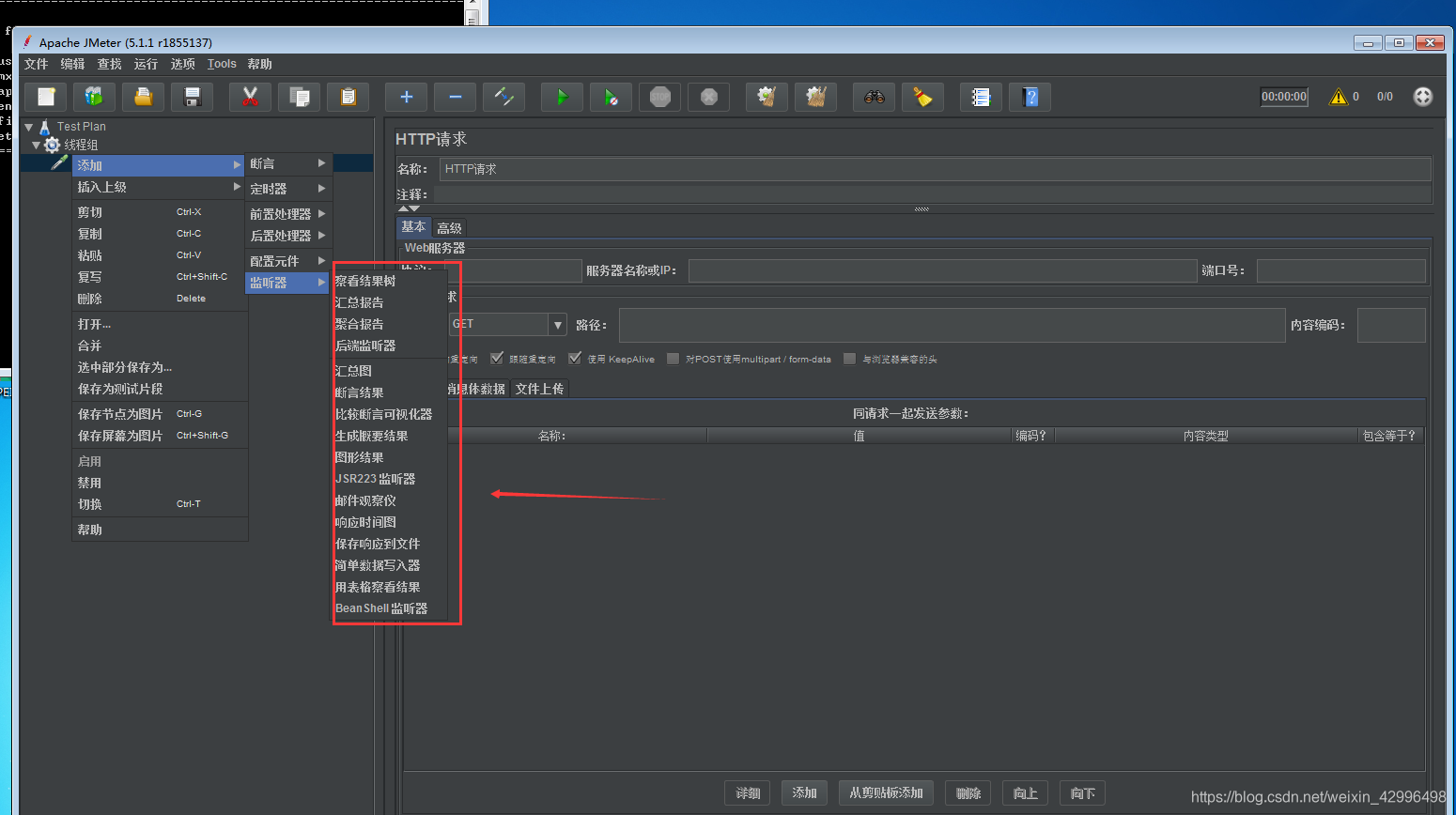
Task: Click the Clear results broom-gear icon
Action: click(767, 97)
